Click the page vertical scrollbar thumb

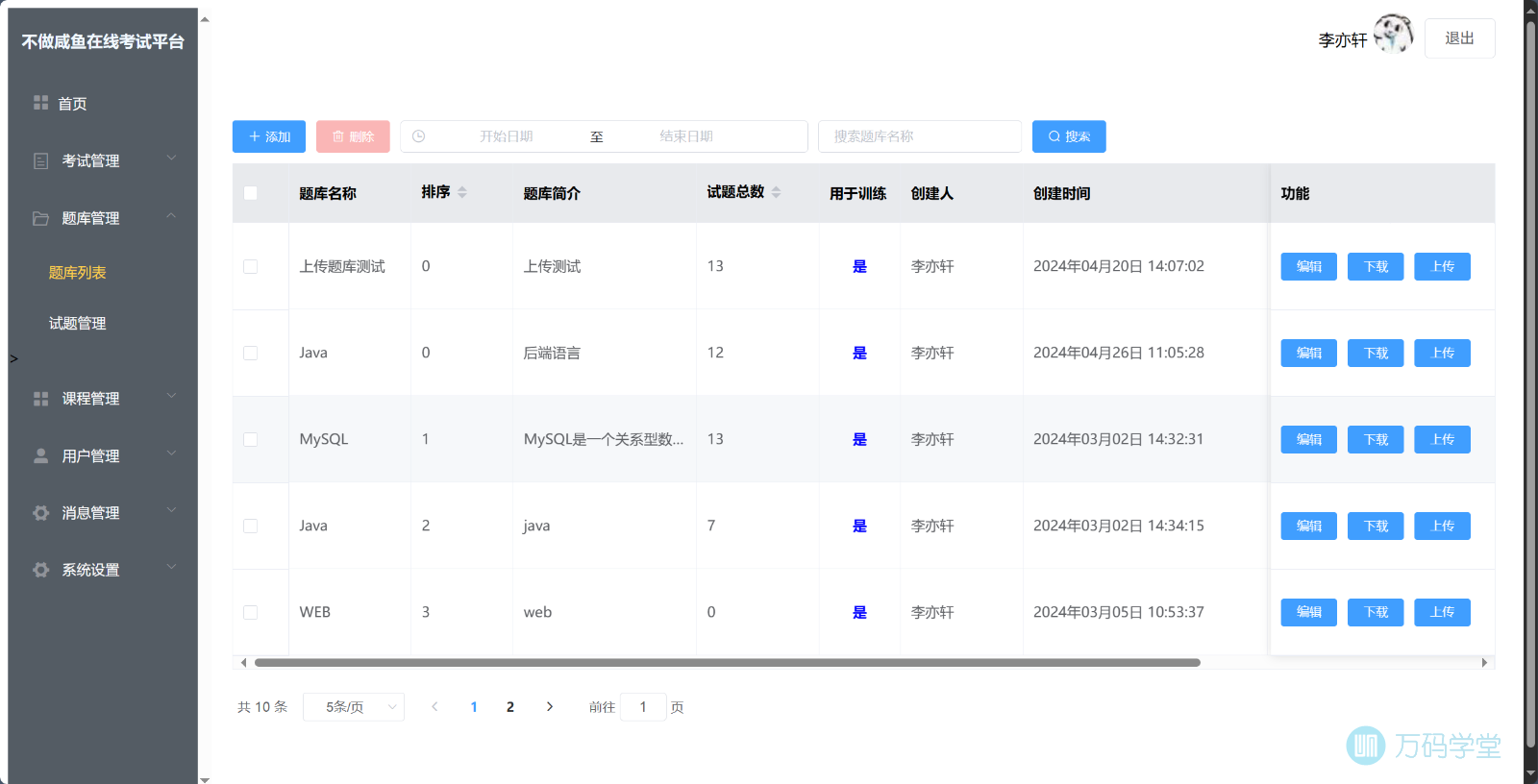[1531, 384]
